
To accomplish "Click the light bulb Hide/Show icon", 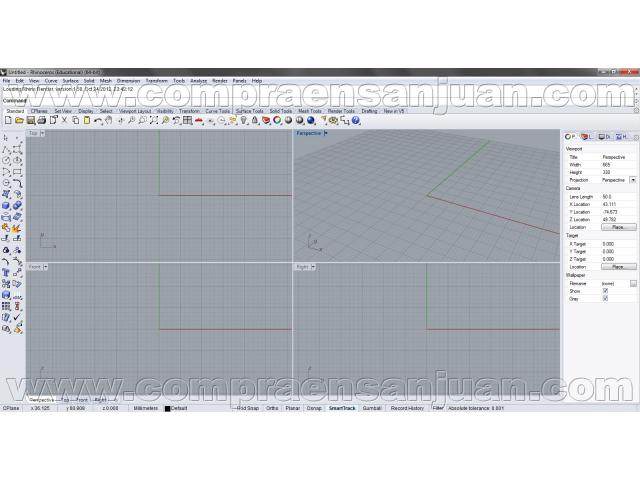I will click(x=244, y=120).
